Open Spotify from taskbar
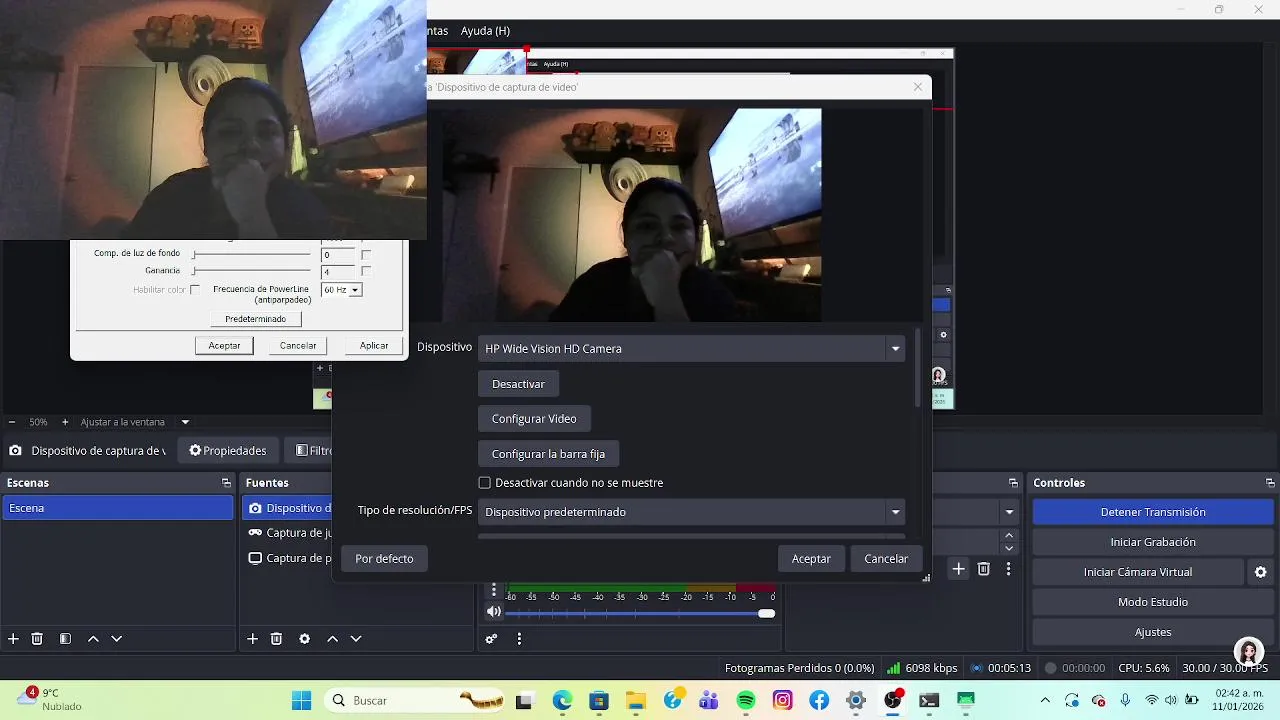1280x720 pixels. click(746, 701)
